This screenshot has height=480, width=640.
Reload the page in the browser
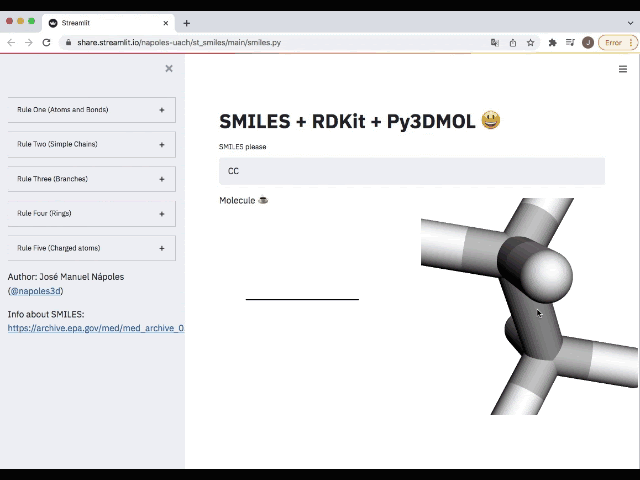[46, 43]
